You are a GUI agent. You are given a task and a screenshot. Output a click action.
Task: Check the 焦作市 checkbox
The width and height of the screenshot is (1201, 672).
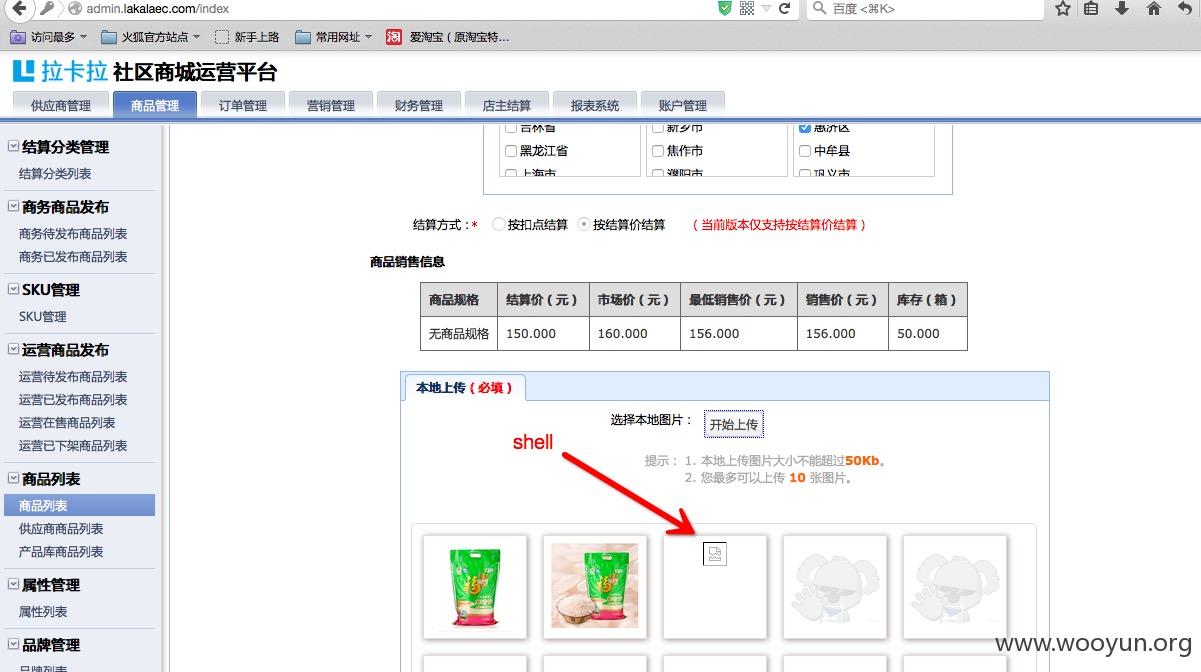point(658,151)
